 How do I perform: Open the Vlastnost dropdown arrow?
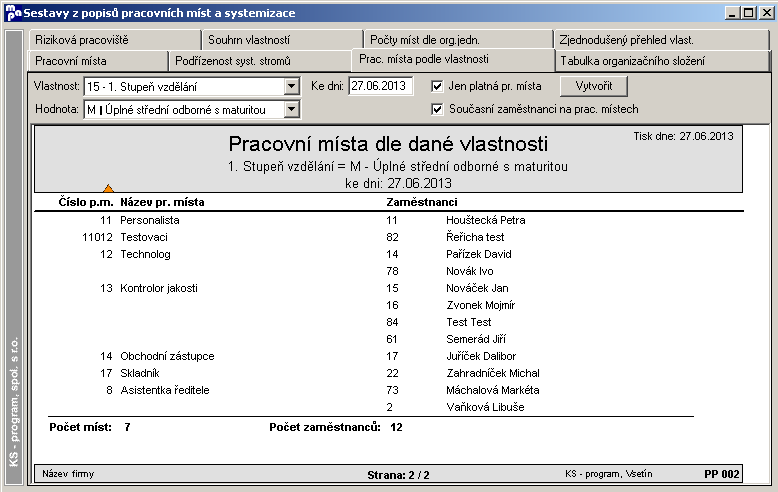pyautogui.click(x=292, y=86)
